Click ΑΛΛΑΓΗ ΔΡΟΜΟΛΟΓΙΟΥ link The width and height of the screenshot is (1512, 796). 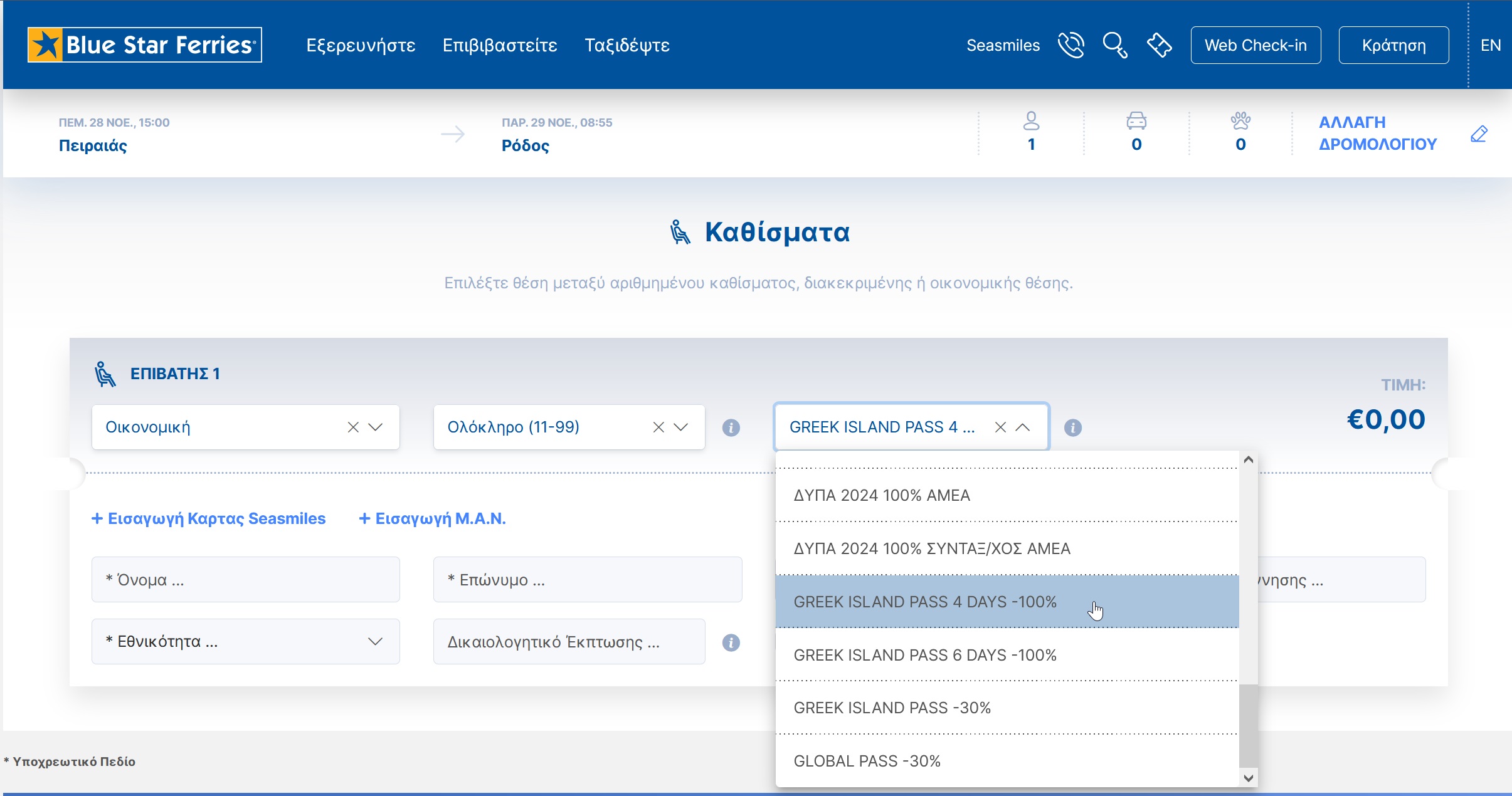coord(1378,133)
